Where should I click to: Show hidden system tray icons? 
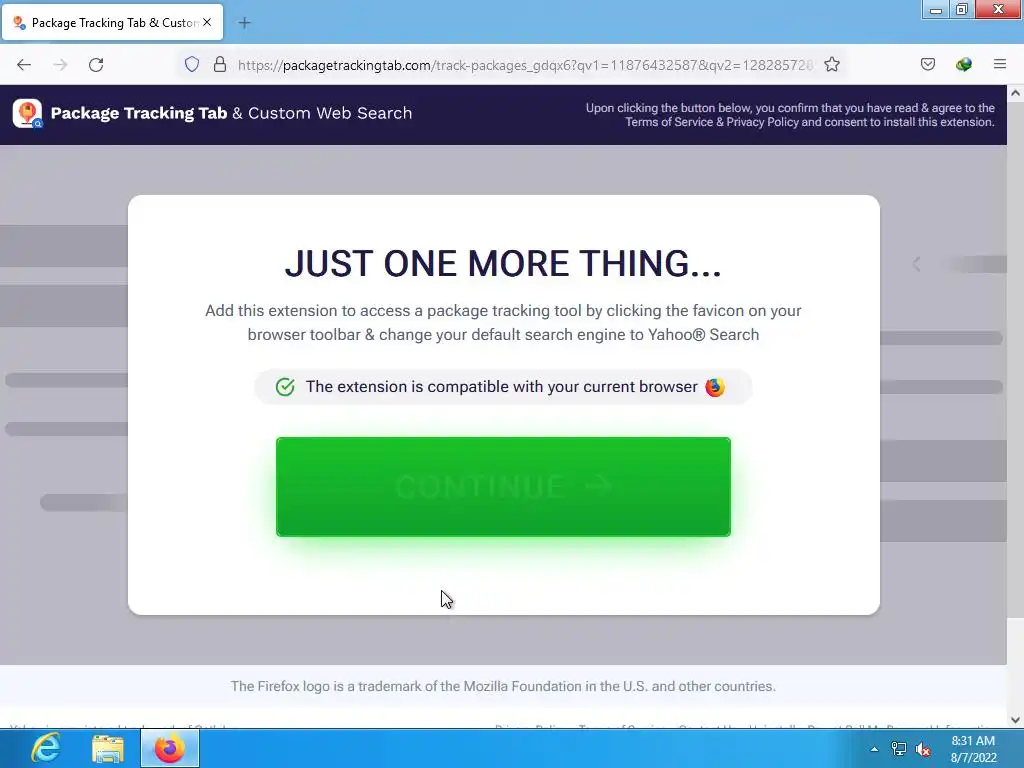[x=874, y=749]
